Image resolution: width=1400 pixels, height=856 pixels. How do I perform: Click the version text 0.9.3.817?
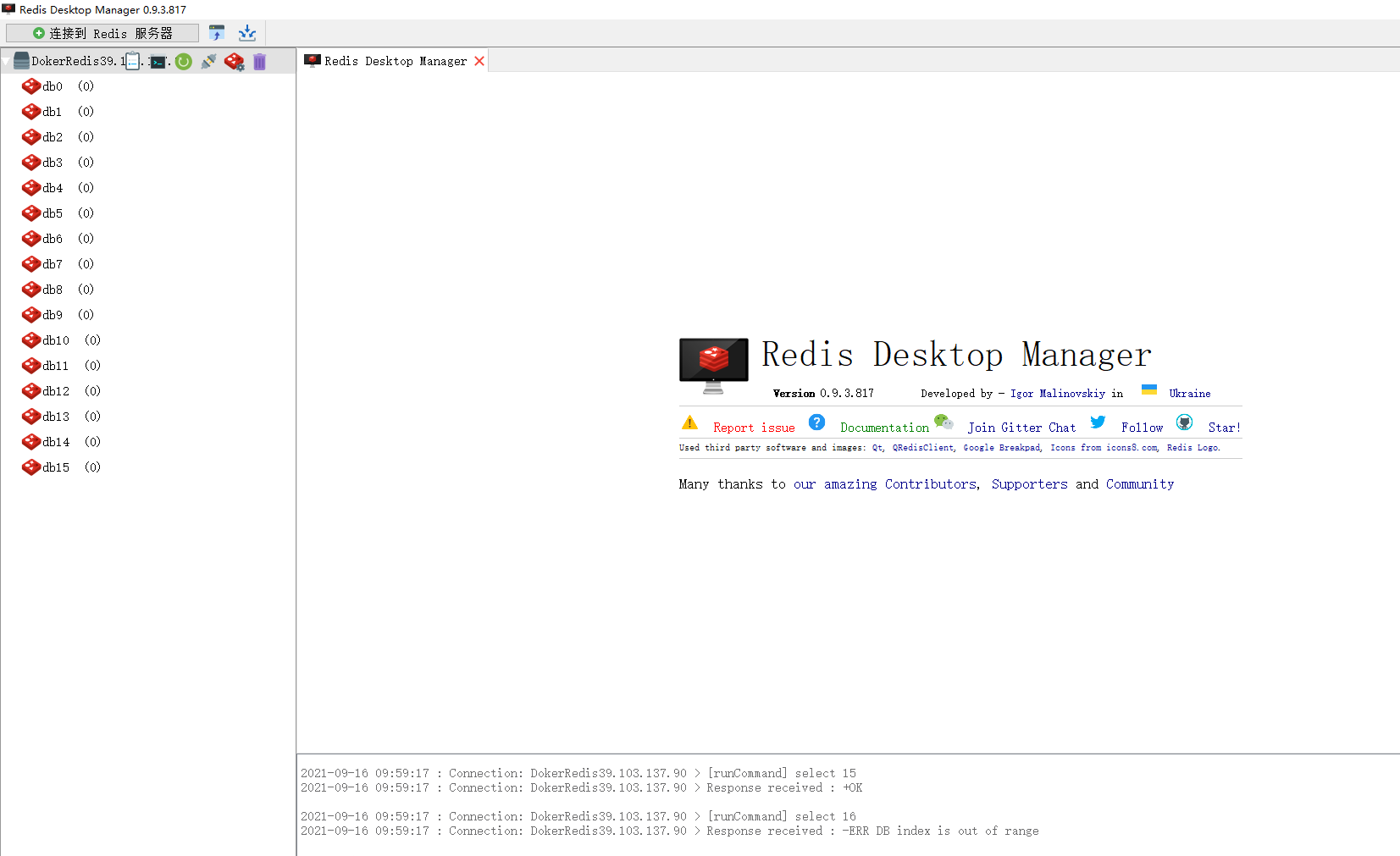[x=846, y=394]
